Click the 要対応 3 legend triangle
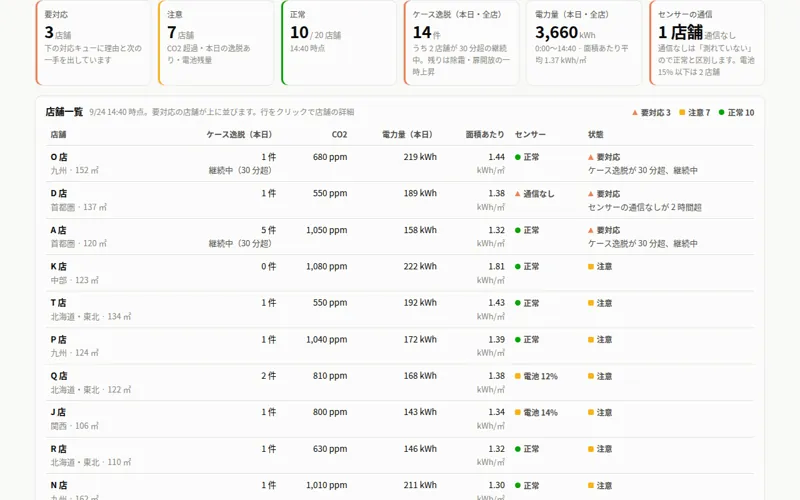Image resolution: width=800 pixels, height=500 pixels. coord(635,112)
